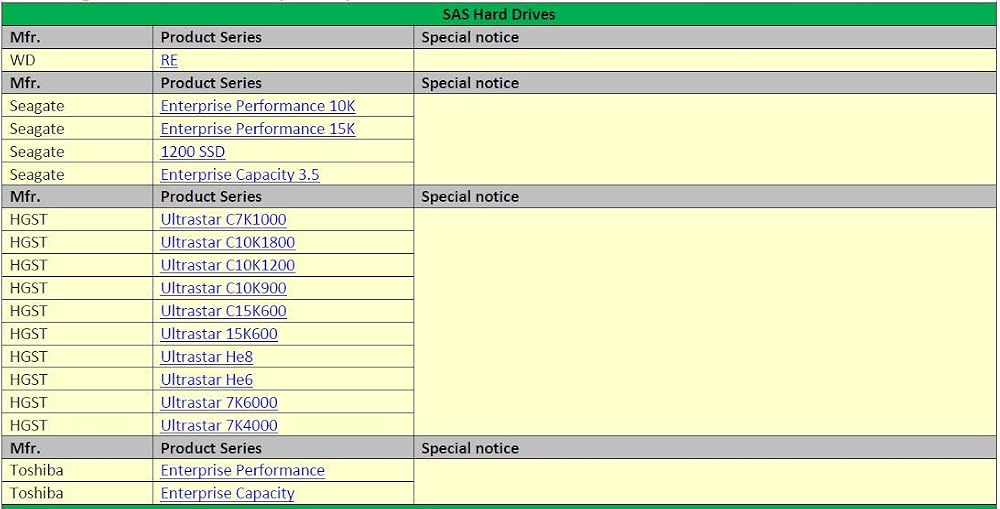Select Toshiba cell in Enterprise Performance row
The height and width of the screenshot is (509, 1000).
77,471
